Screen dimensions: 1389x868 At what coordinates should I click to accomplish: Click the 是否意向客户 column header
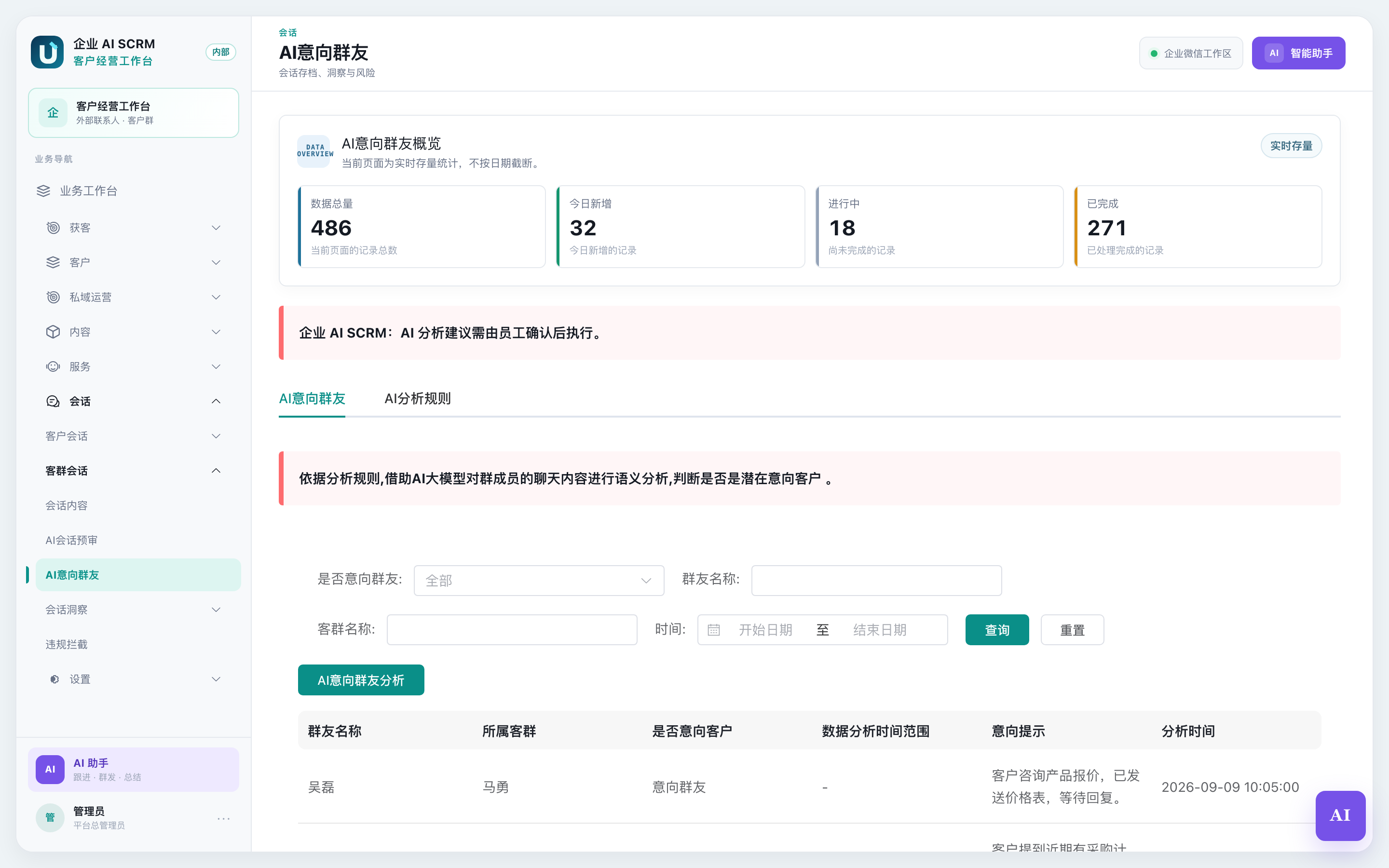692,731
